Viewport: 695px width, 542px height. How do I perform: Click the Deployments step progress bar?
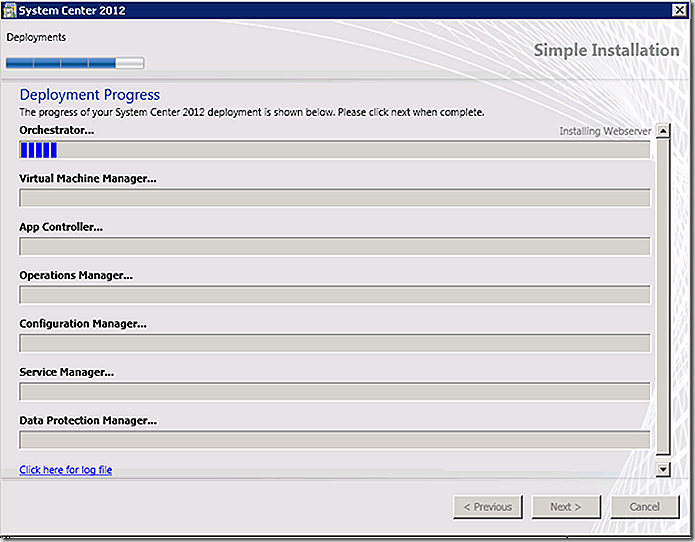(75, 63)
